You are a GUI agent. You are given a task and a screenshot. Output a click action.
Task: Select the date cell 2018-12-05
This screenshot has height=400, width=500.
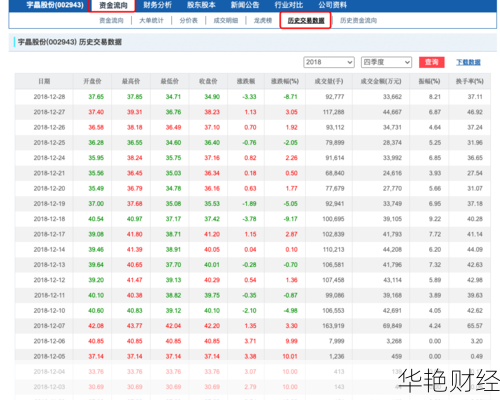[49, 356]
